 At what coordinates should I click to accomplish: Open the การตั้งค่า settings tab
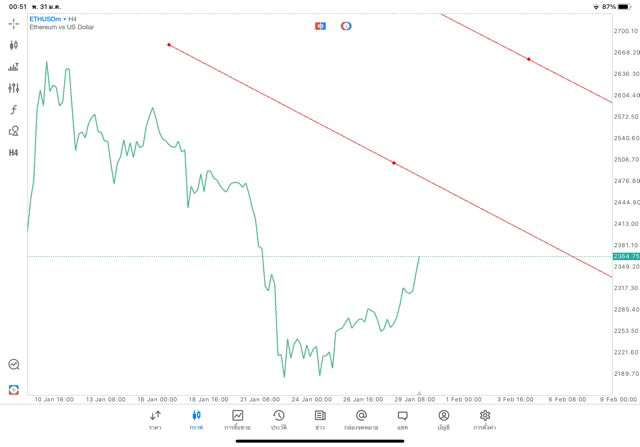pyautogui.click(x=484, y=419)
